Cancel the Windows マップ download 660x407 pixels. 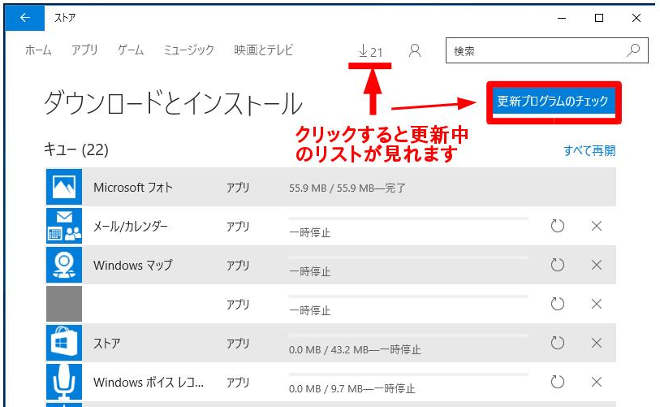coord(597,265)
